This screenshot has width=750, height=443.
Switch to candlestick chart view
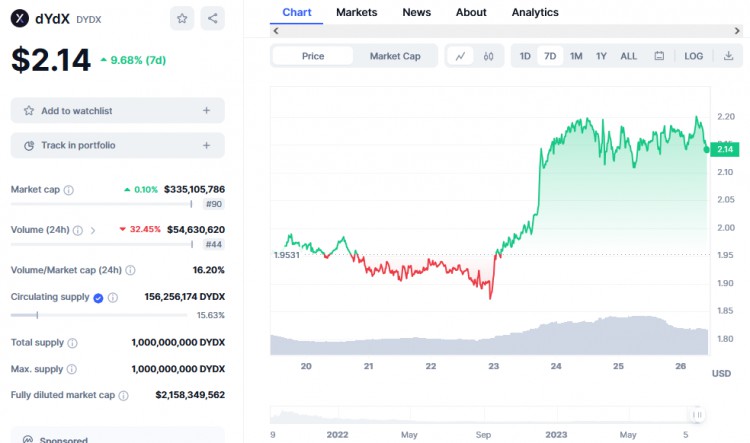488,56
